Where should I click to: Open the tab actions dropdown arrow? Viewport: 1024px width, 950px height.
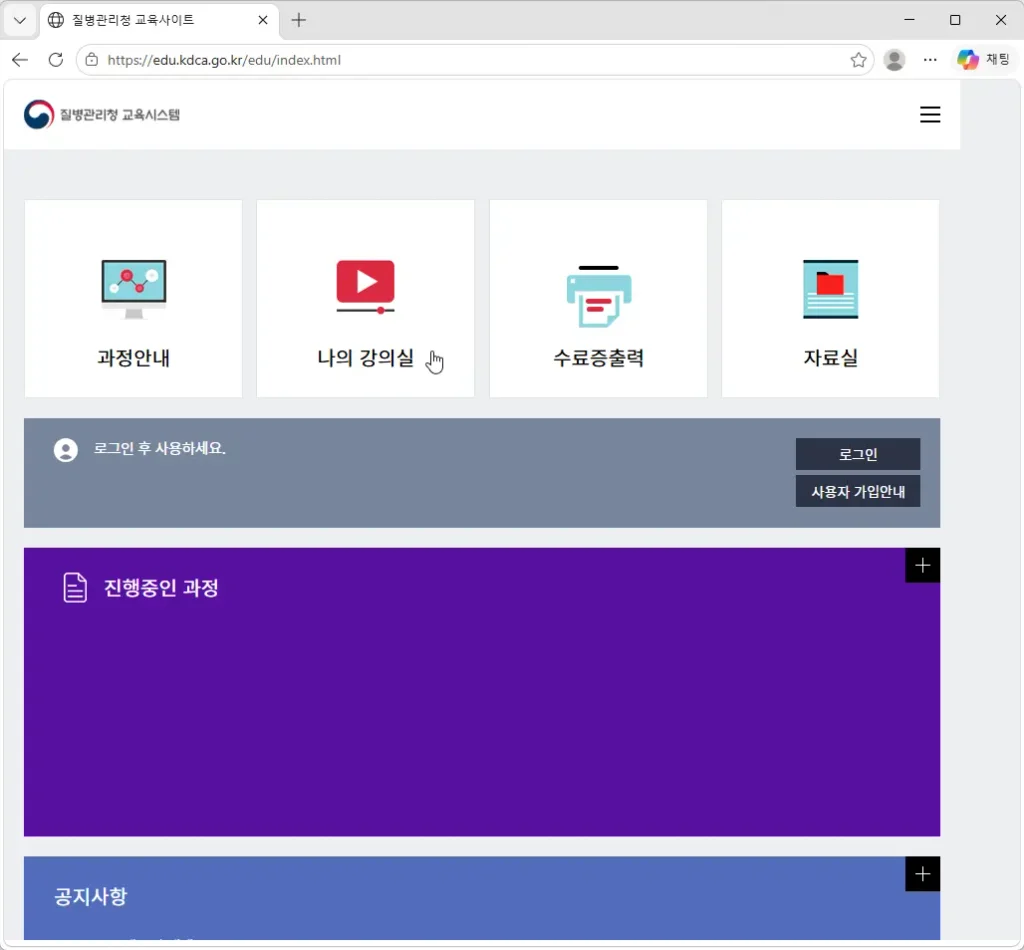(x=20, y=20)
